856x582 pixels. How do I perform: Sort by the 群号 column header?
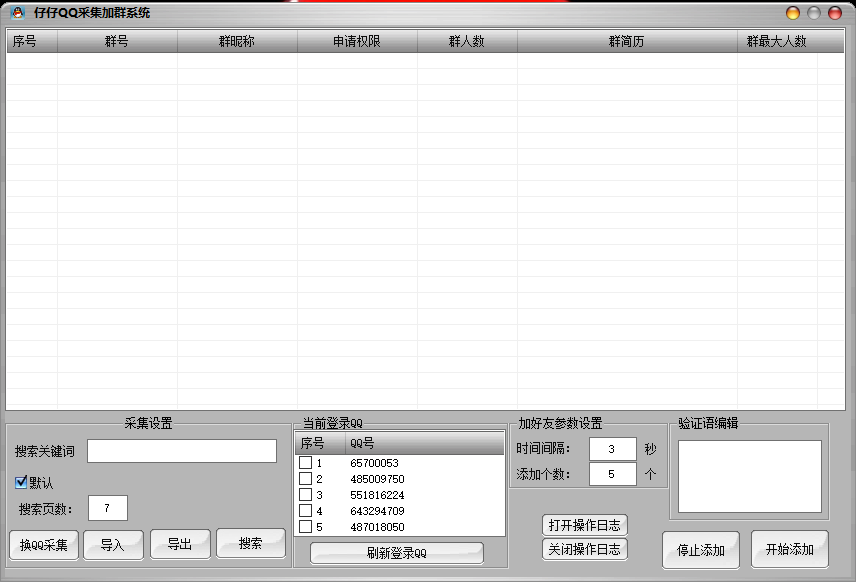coord(117,41)
